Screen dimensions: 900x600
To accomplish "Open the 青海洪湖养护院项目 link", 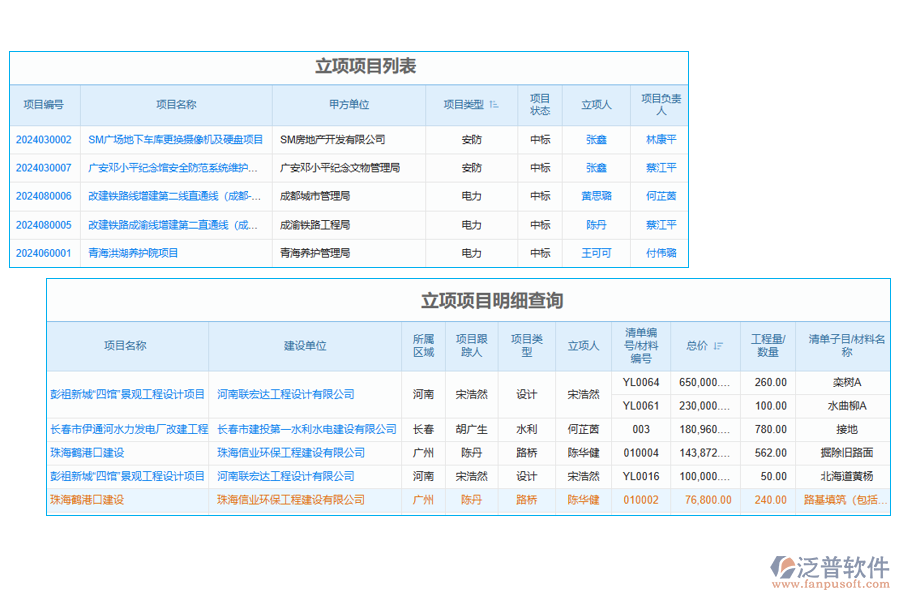I will (134, 253).
